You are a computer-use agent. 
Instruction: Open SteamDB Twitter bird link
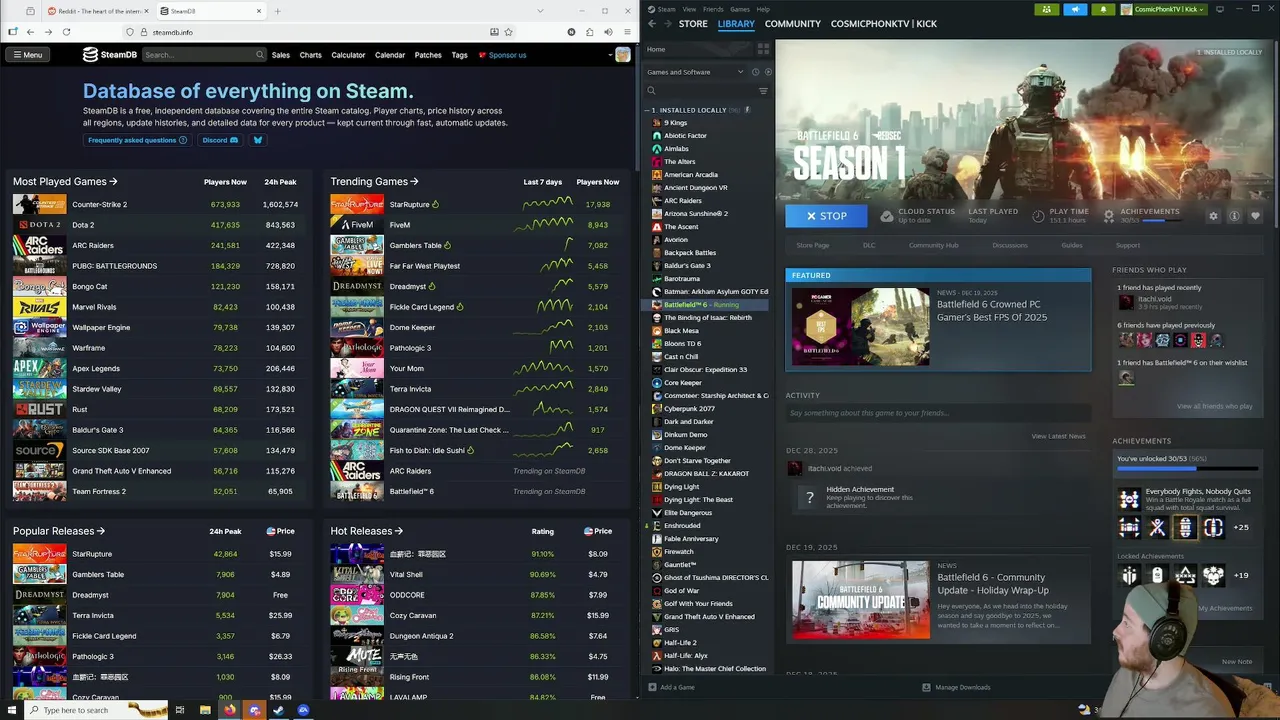click(257, 140)
